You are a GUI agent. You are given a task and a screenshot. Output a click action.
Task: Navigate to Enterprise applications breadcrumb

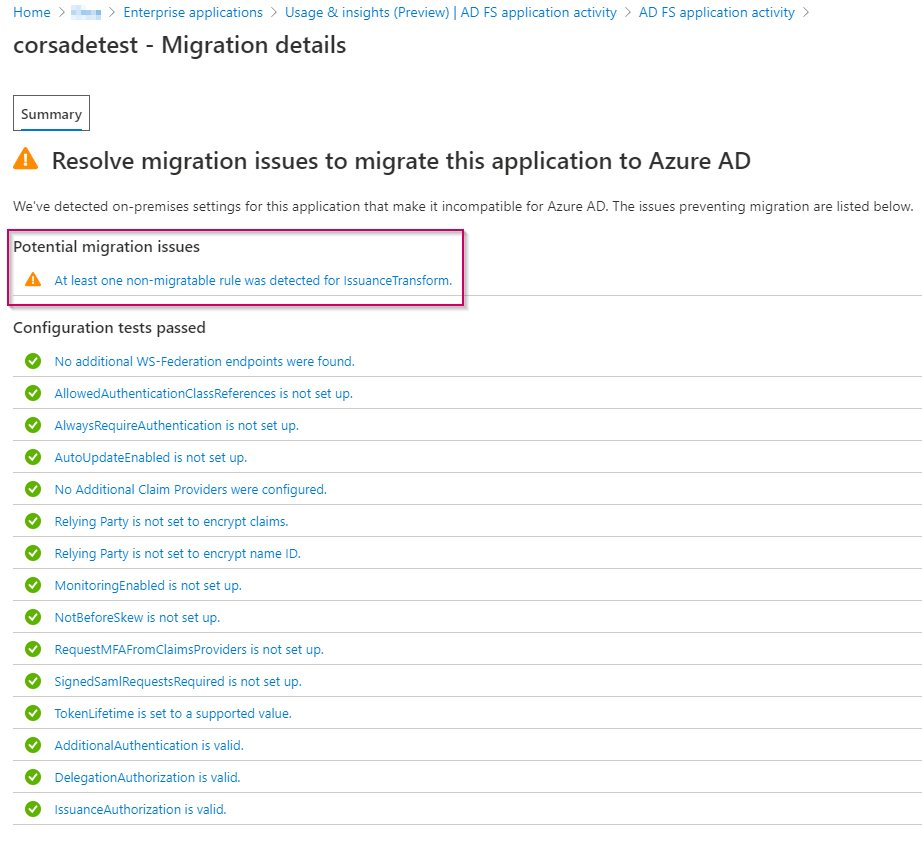(192, 13)
